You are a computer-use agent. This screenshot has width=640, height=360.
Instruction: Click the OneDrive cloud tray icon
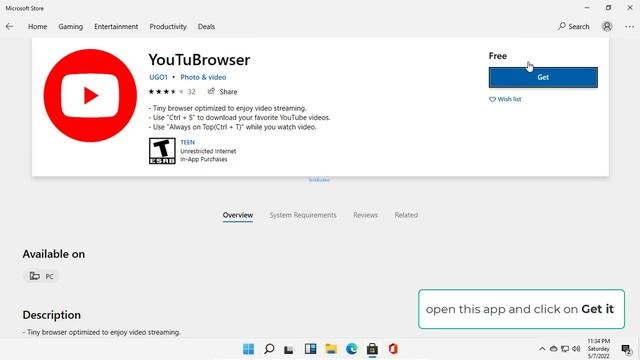tap(553, 349)
